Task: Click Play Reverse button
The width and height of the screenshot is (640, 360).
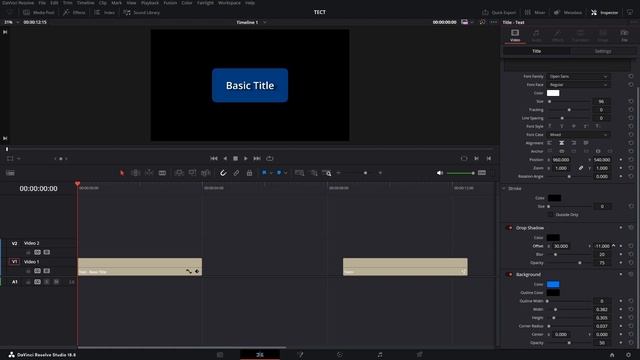Action: tap(225, 158)
